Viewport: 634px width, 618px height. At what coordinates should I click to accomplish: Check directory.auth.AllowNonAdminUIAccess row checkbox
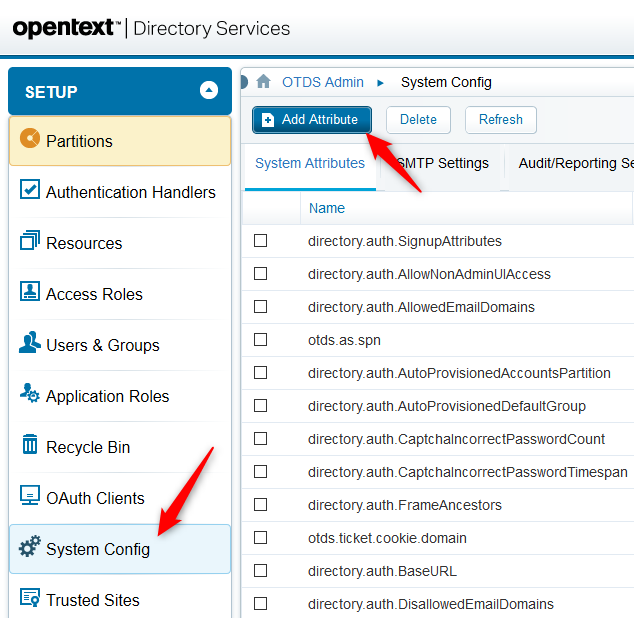tap(260, 274)
